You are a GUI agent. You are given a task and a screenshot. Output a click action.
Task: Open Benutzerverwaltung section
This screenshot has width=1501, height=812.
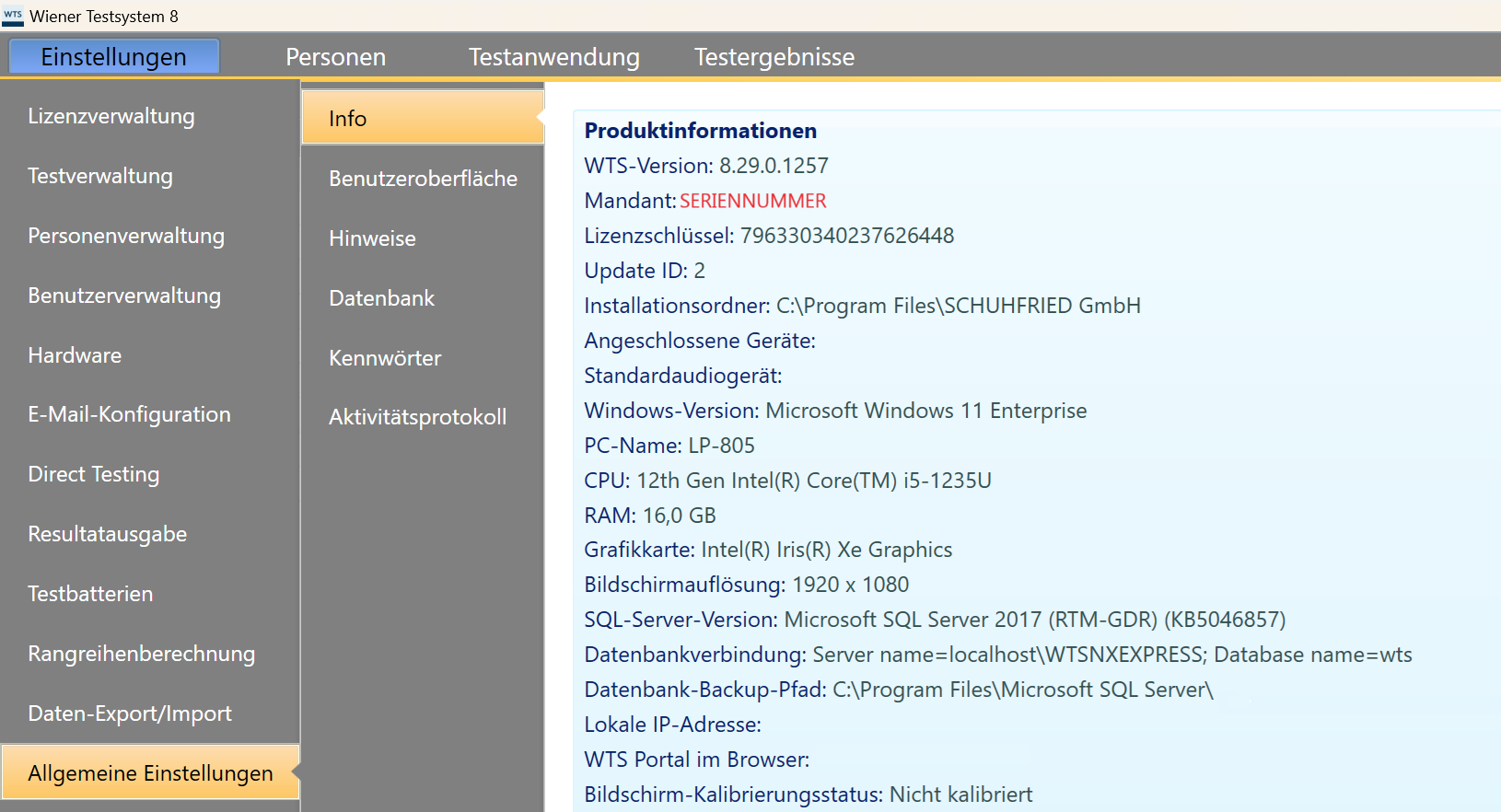point(124,296)
